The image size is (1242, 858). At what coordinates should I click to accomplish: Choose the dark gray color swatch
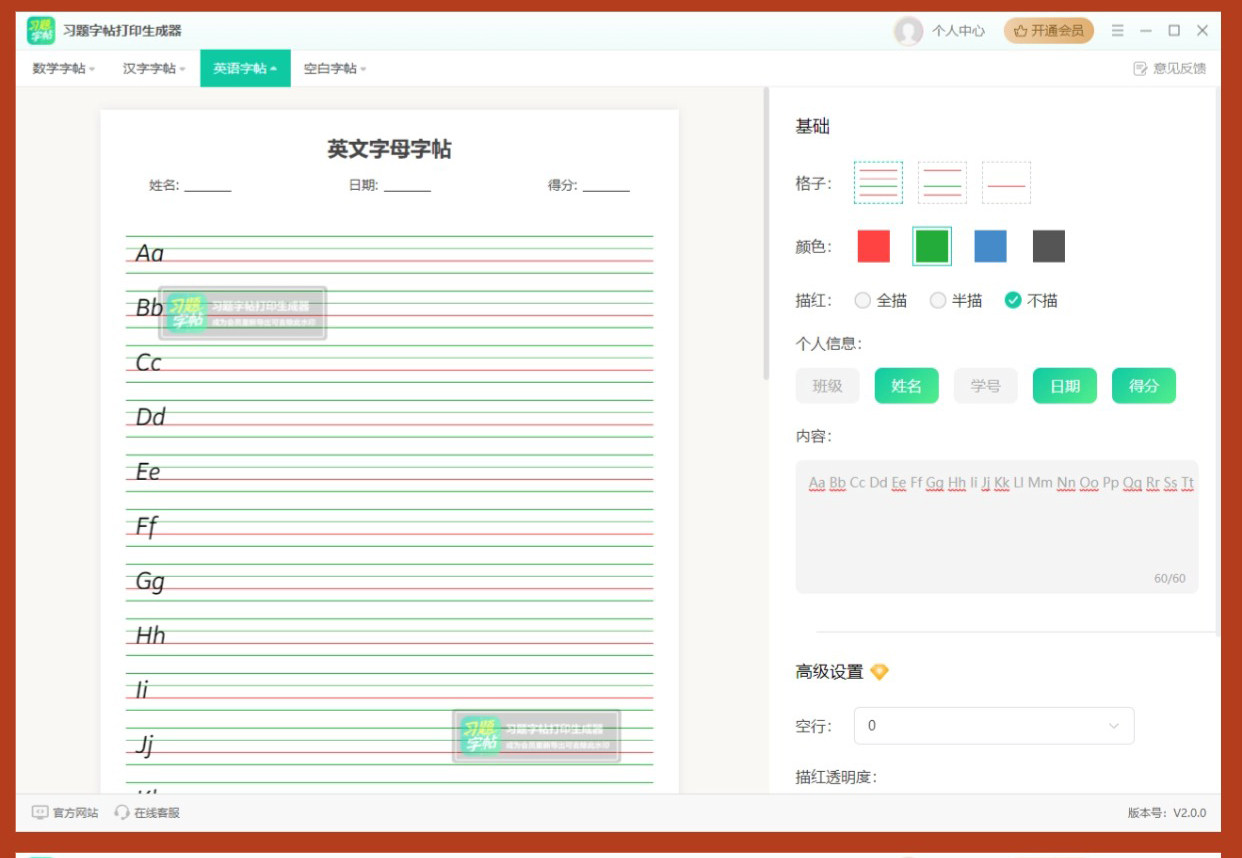click(x=1049, y=246)
